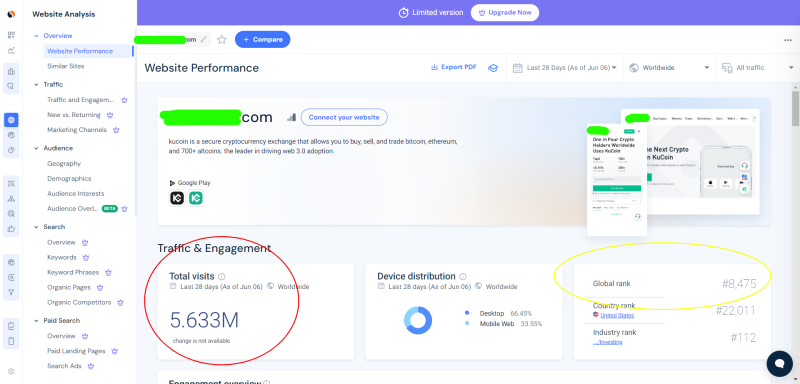The image size is (800, 384).
Task: Click the mobile site preview thumbnail
Action: click(x=617, y=181)
